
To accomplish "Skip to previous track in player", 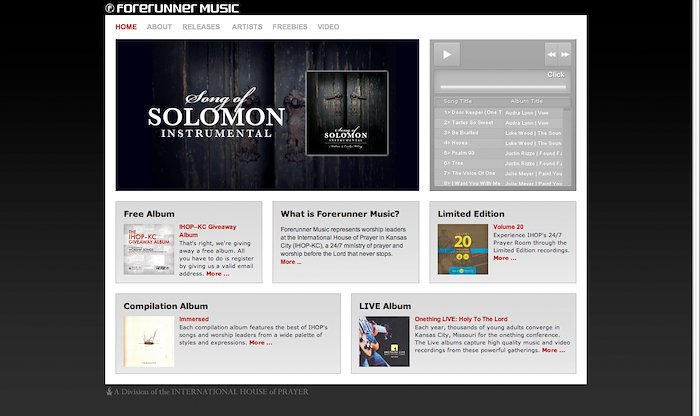I will pyautogui.click(x=552, y=54).
